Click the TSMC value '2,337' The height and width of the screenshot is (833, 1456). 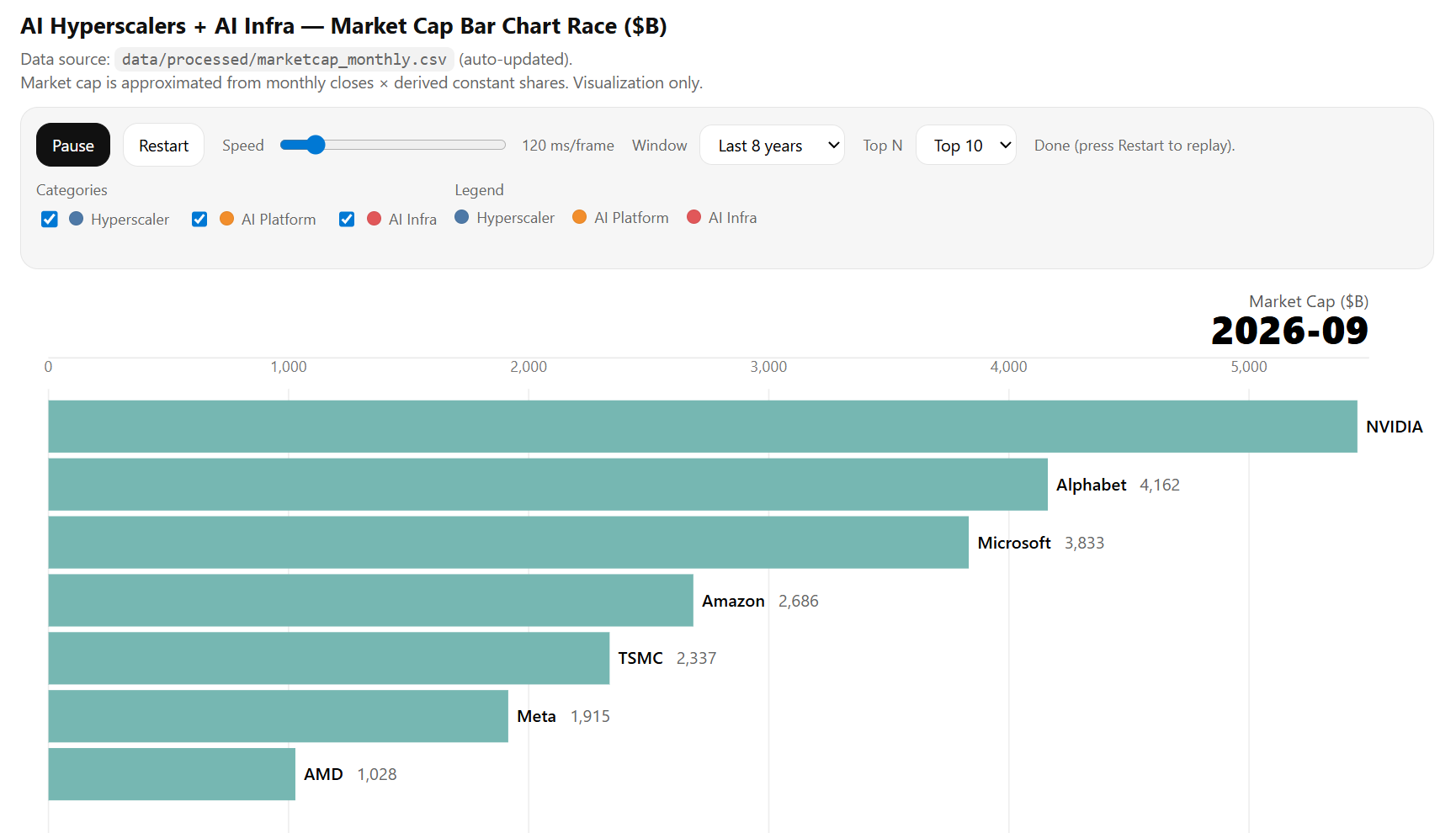coord(696,658)
